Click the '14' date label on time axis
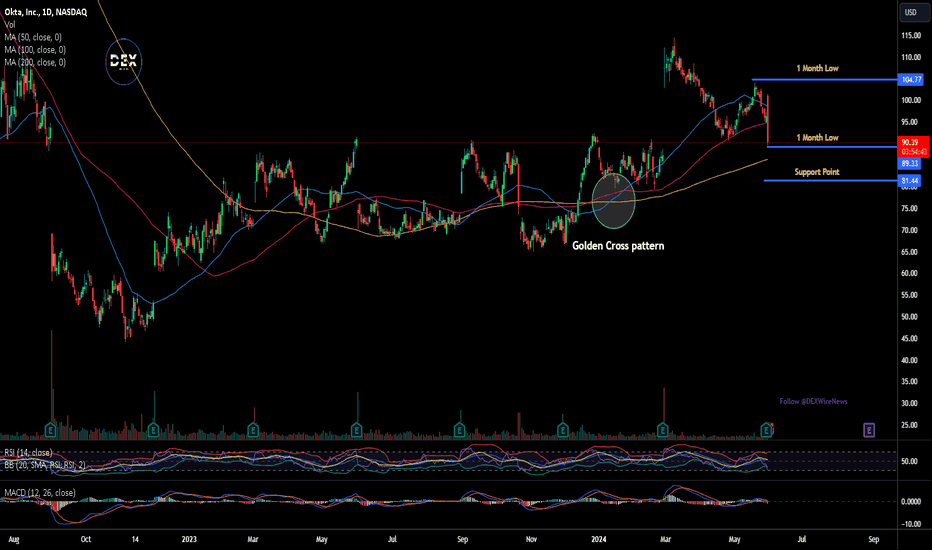932x550 pixels. coord(135,539)
